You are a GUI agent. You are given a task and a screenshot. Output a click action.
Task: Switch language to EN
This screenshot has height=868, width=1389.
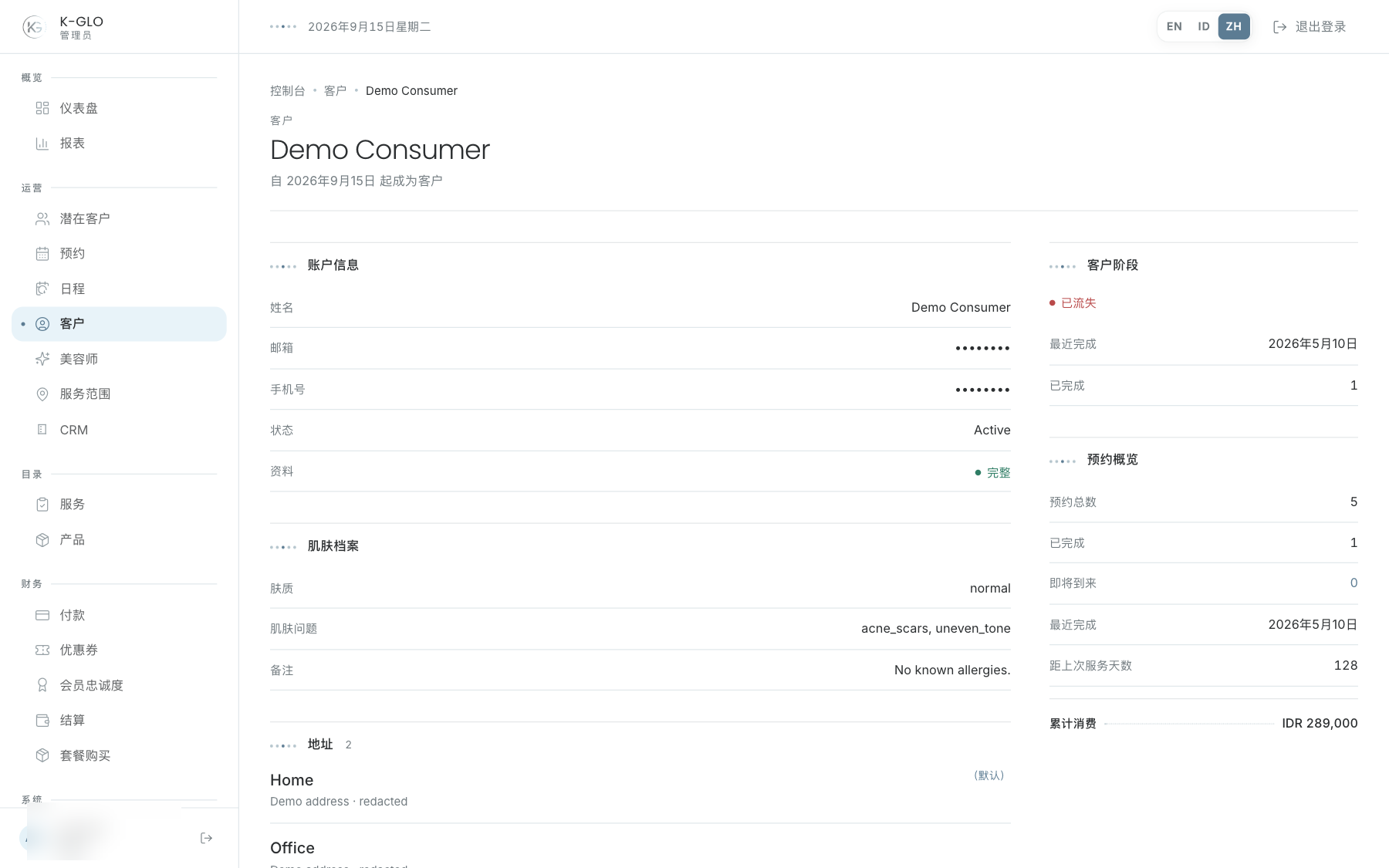click(x=1174, y=26)
